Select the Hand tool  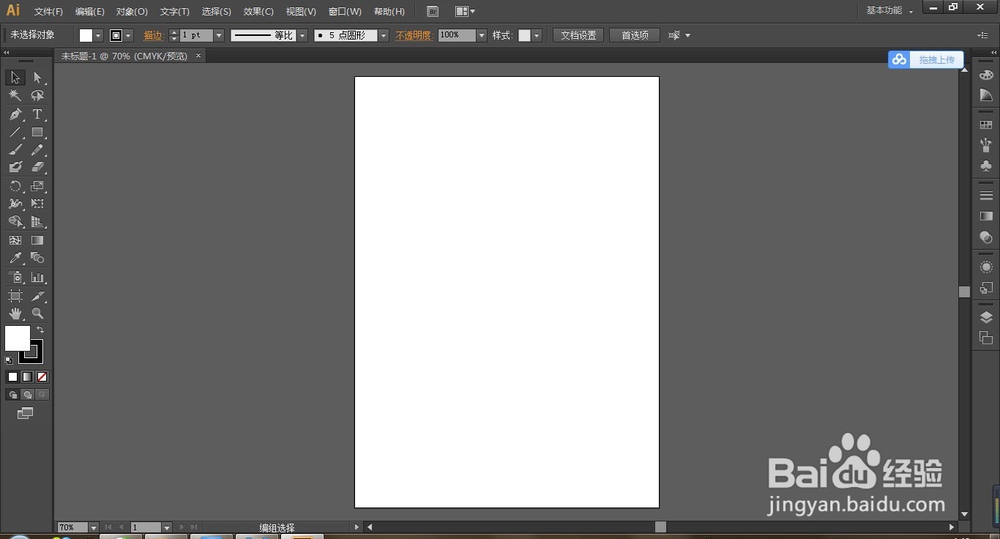click(x=15, y=314)
